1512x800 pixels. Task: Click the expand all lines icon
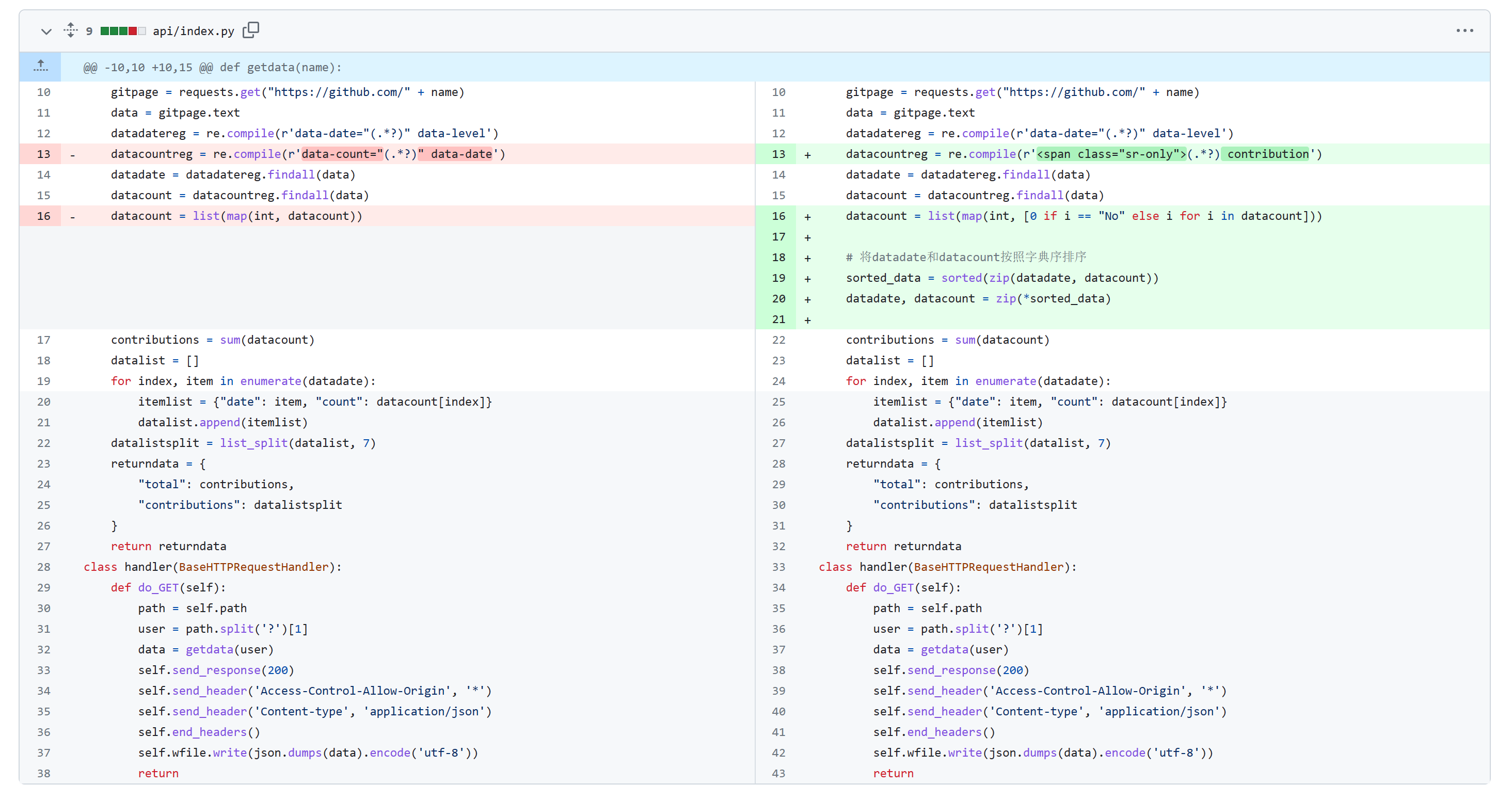70,30
